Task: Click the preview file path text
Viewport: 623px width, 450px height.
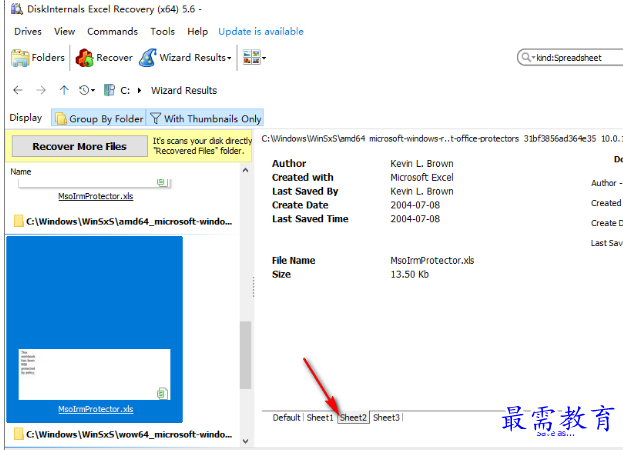Action: click(442, 139)
